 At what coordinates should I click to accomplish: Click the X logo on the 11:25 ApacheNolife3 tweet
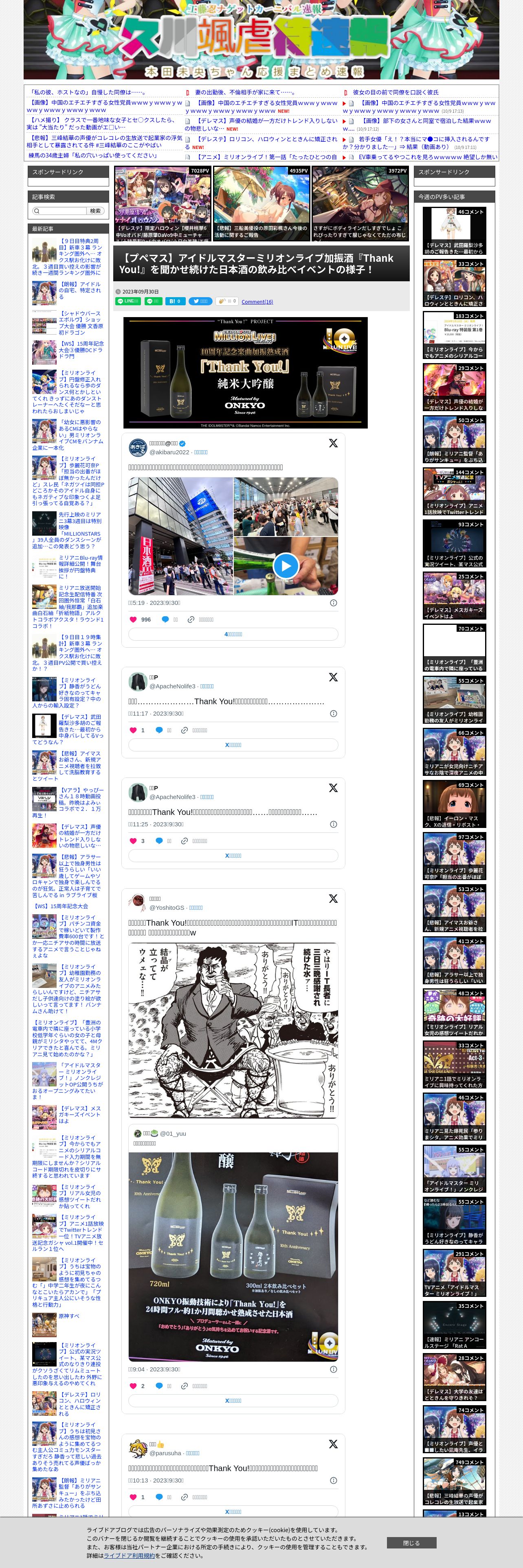[333, 788]
